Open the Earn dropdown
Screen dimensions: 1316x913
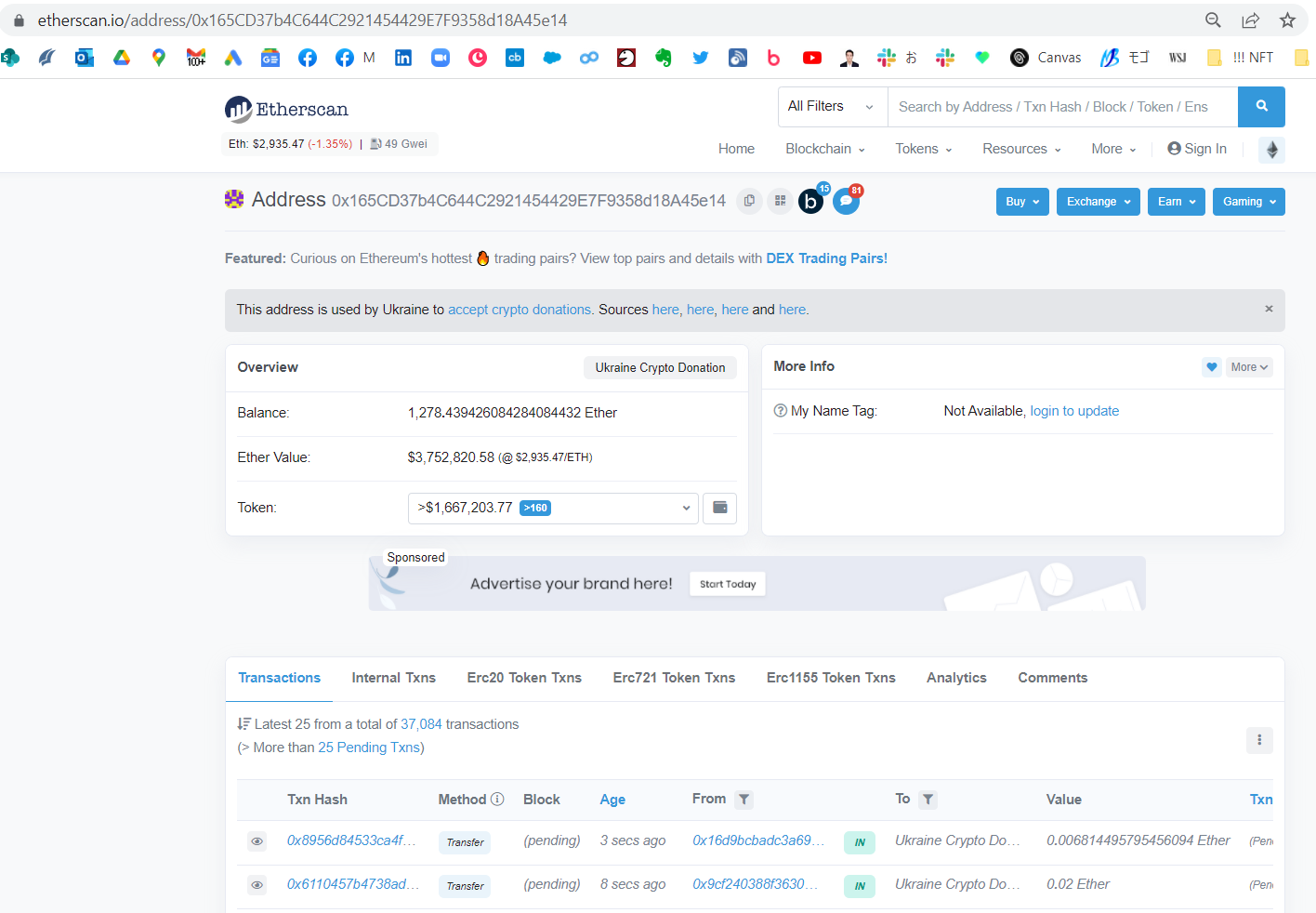(x=1177, y=202)
